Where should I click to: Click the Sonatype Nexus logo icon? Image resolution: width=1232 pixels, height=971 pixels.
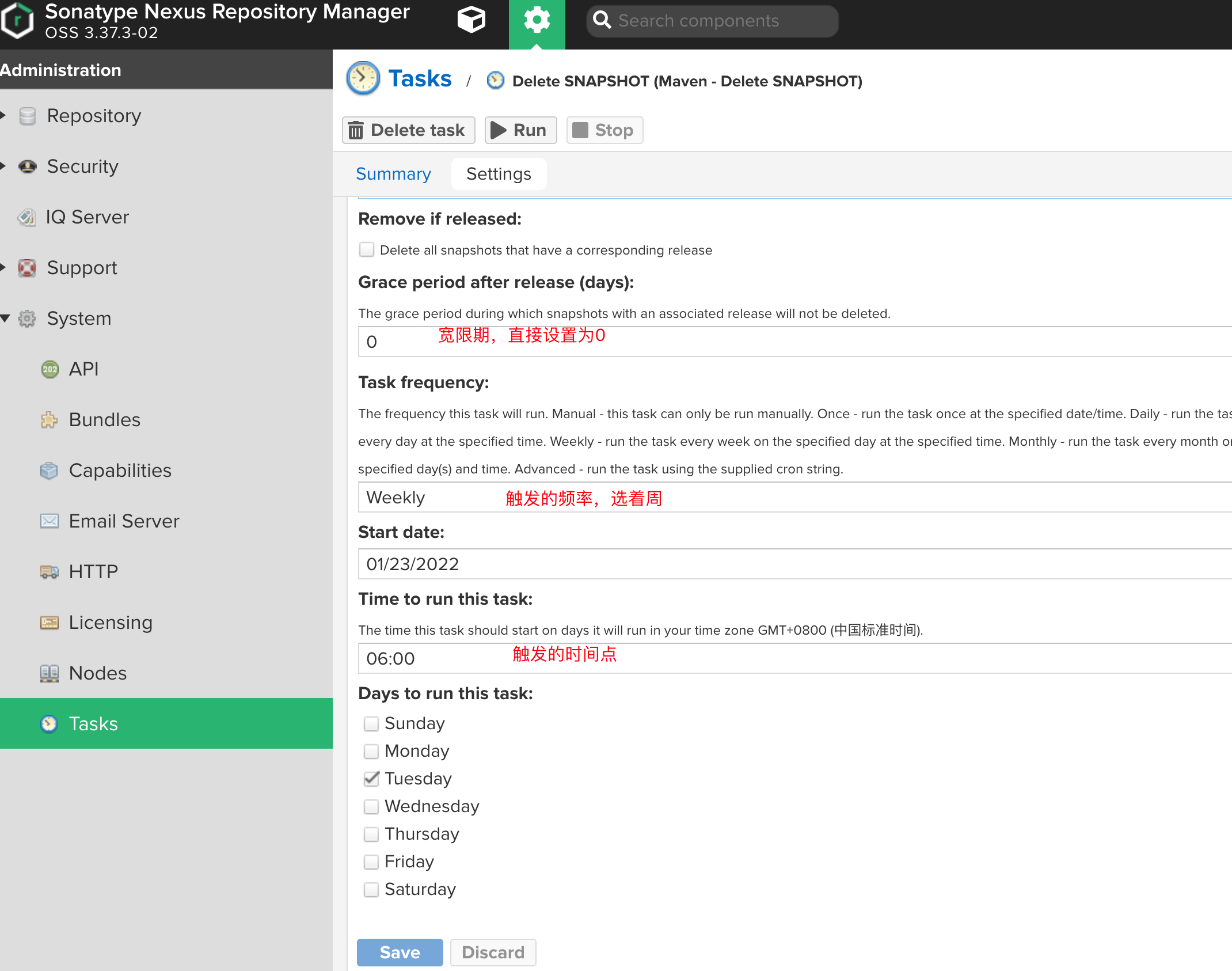[17, 21]
